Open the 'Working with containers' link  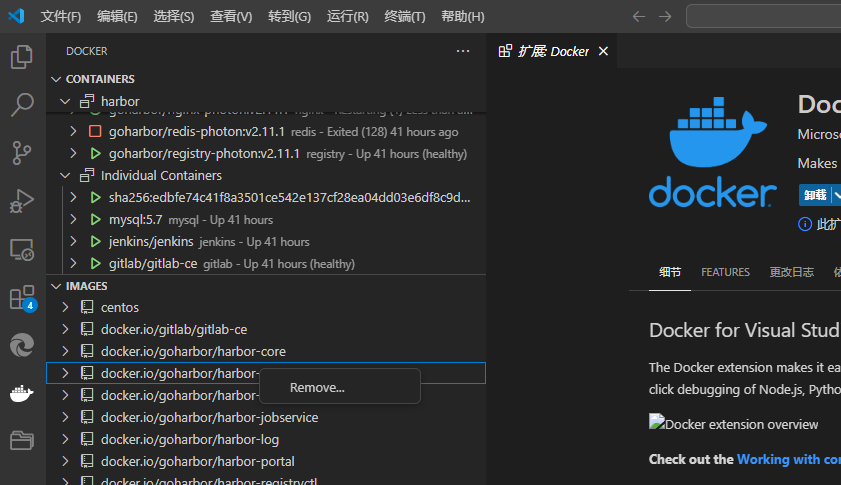point(788,459)
